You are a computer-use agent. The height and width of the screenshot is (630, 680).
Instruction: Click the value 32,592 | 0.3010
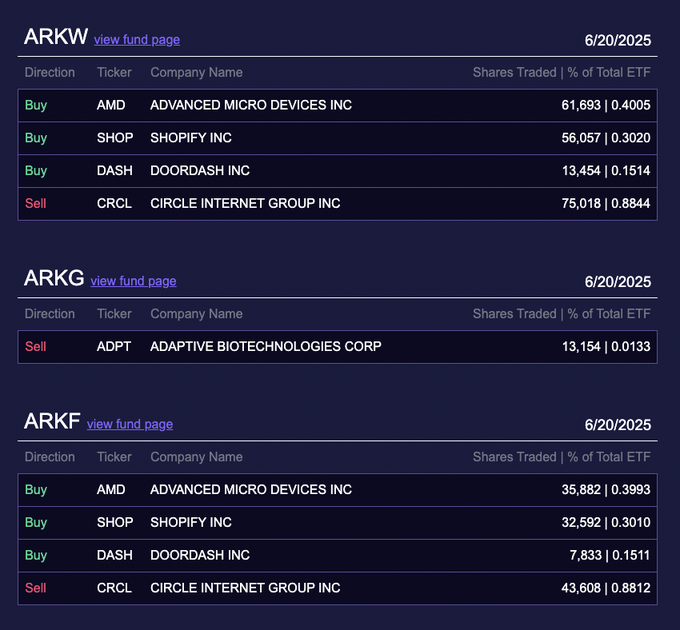pos(606,522)
